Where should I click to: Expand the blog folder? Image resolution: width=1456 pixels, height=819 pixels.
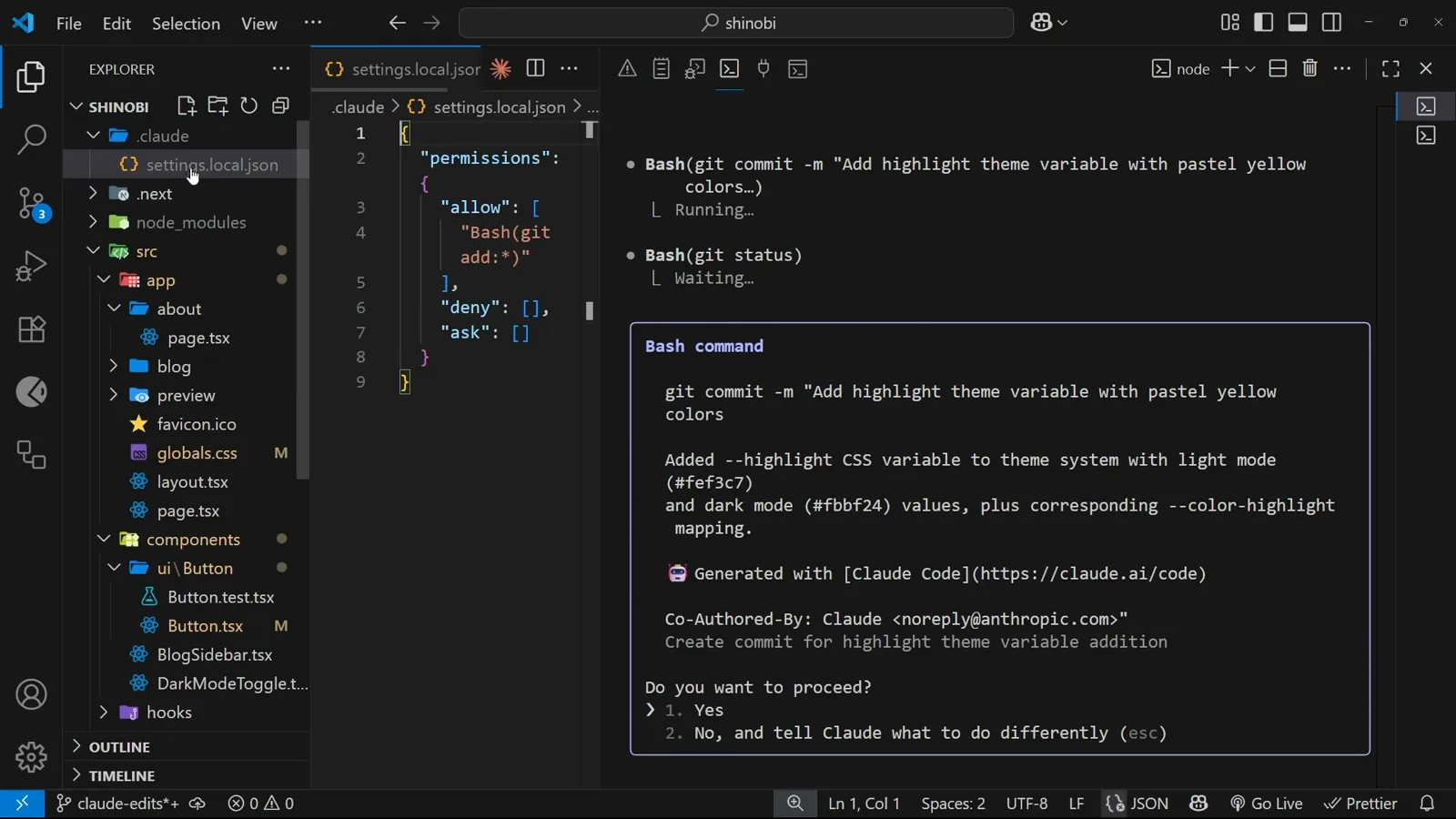(x=114, y=366)
